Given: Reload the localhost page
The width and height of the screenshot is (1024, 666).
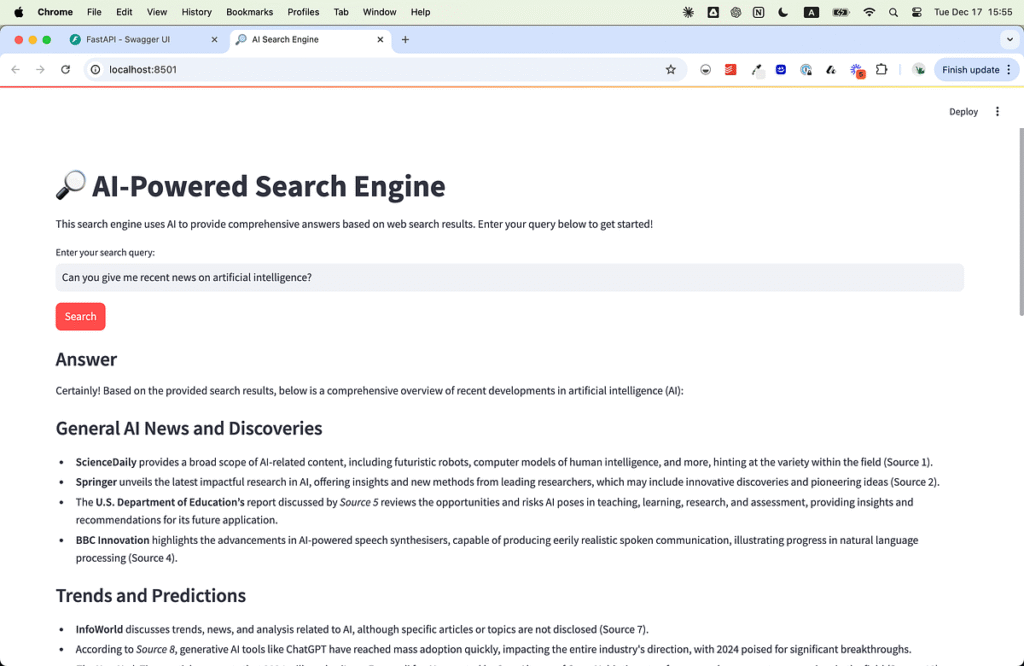Looking at the screenshot, I should [x=66, y=70].
